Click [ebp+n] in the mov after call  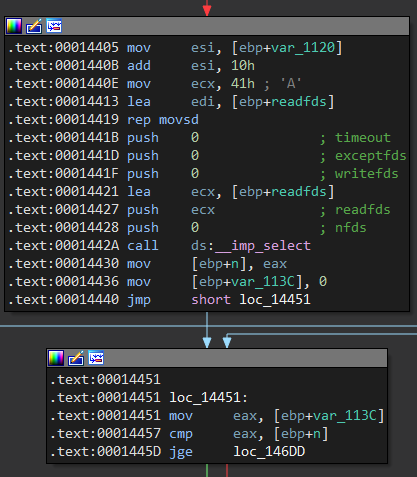tap(219, 264)
